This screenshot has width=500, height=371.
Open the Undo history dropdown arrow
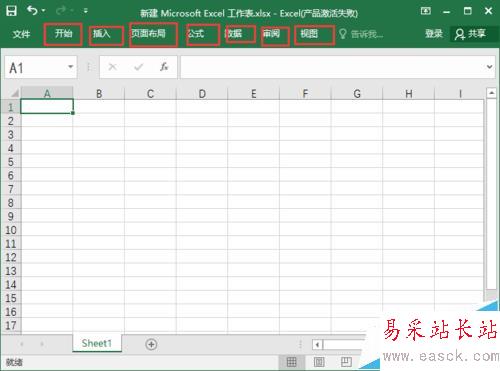click(44, 11)
